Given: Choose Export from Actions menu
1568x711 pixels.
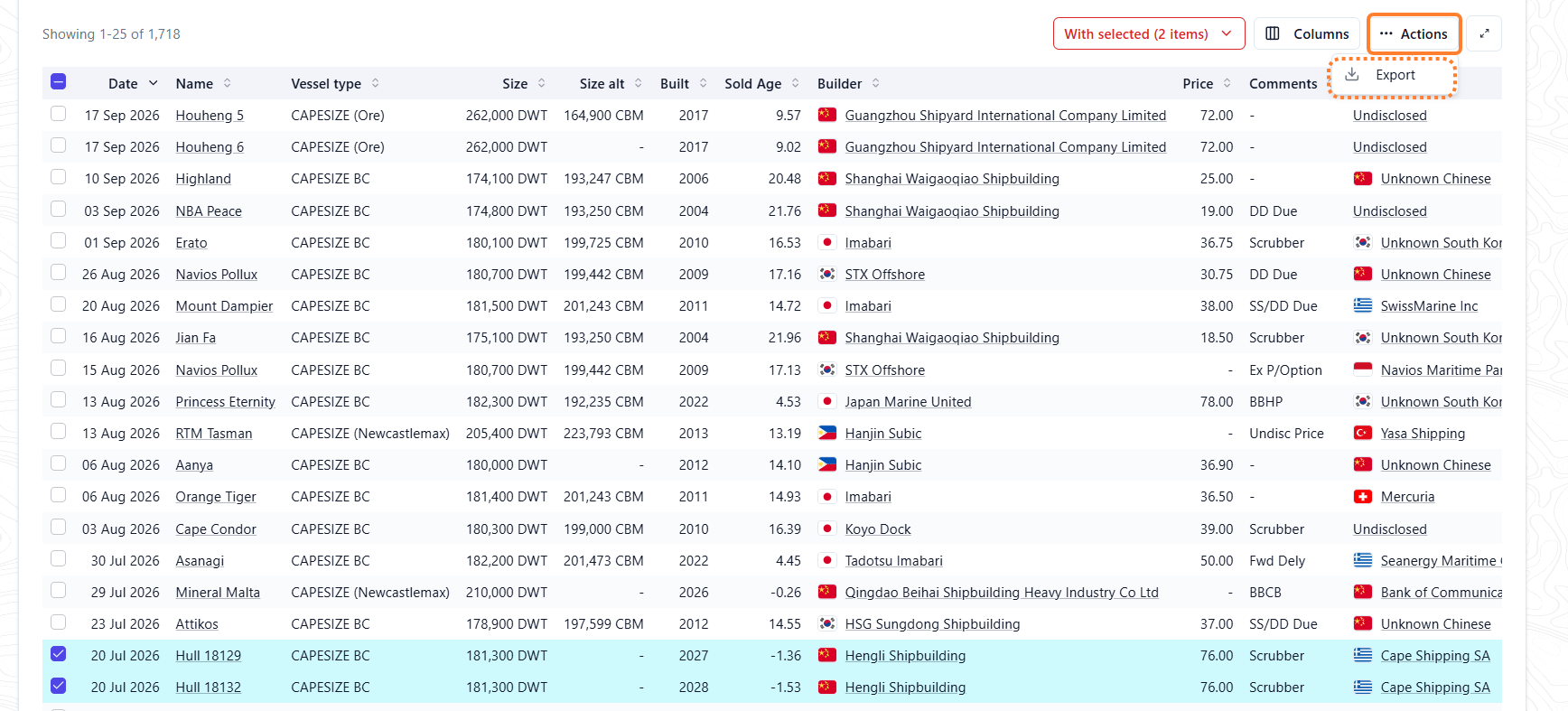Looking at the screenshot, I should click(1392, 76).
